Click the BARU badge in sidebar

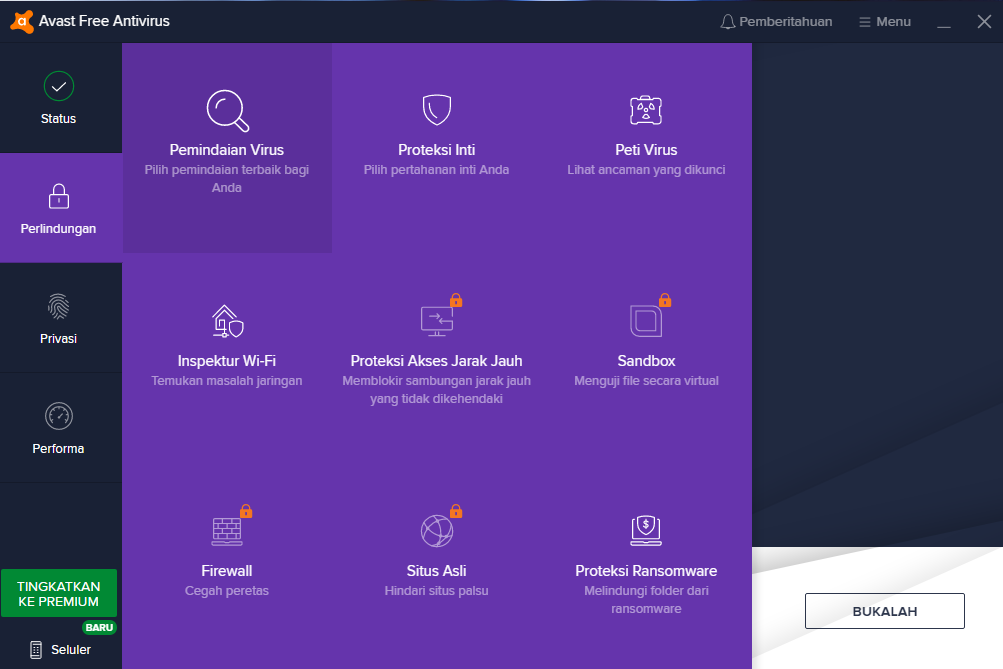[x=99, y=627]
